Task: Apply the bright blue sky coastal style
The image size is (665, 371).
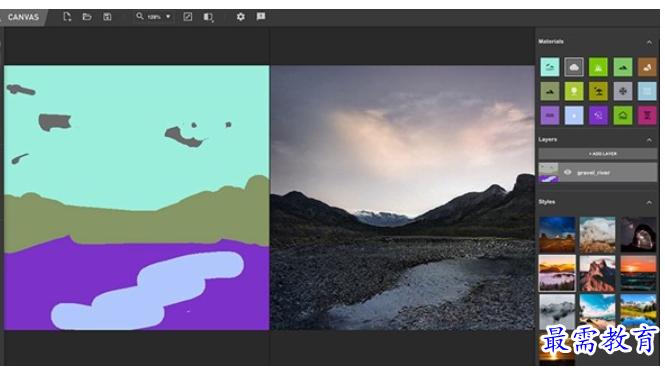Action: click(x=597, y=311)
